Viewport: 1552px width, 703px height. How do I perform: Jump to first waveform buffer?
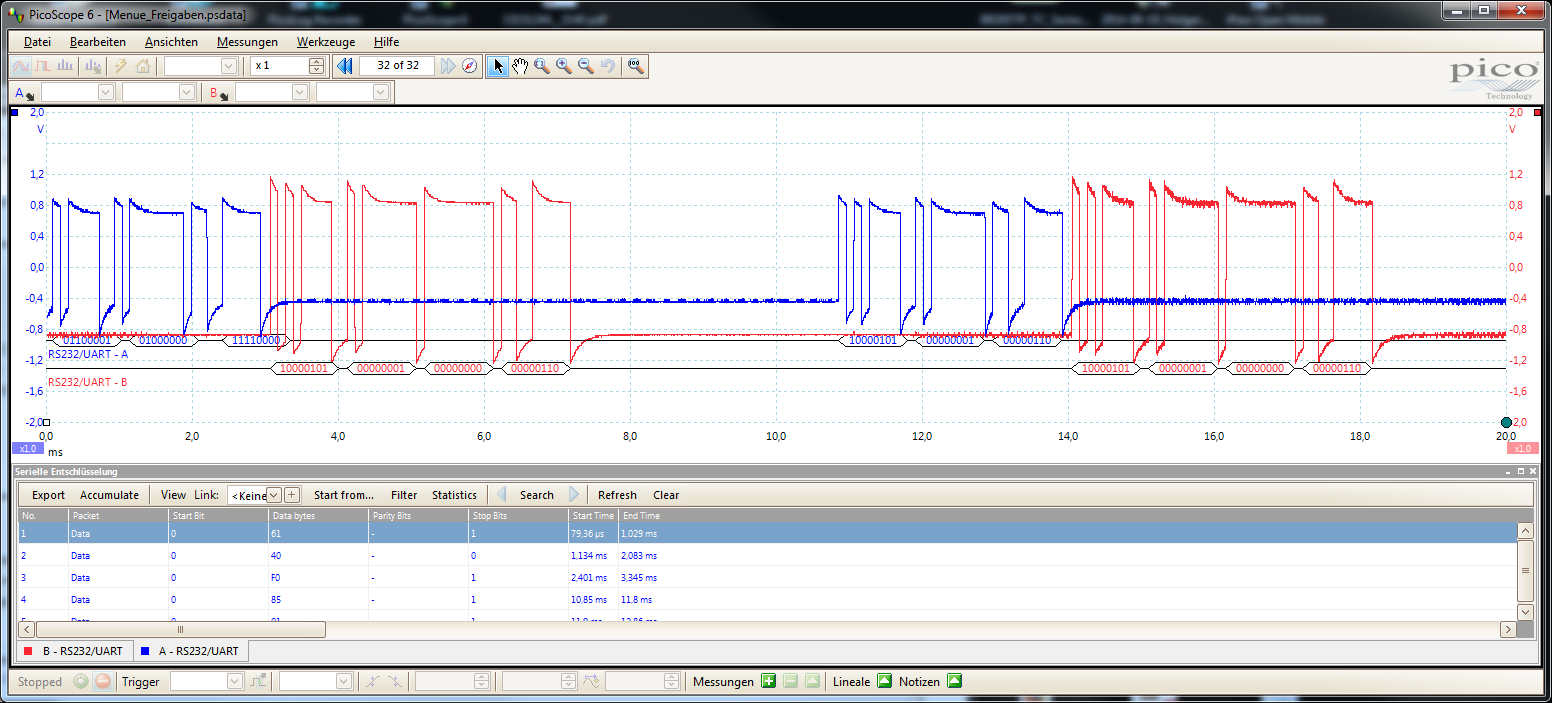point(344,66)
